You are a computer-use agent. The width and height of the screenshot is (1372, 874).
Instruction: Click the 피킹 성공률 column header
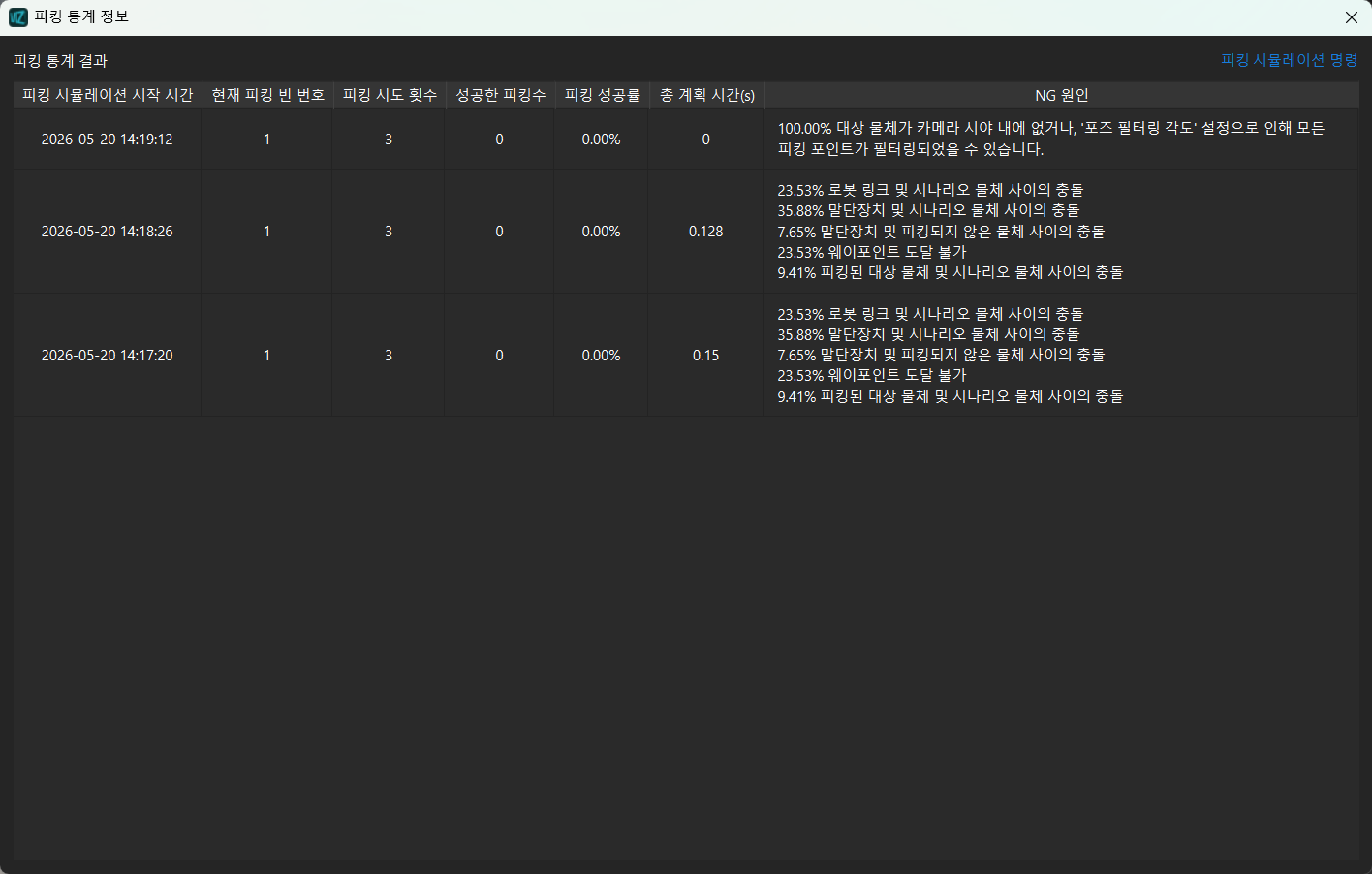coord(602,95)
